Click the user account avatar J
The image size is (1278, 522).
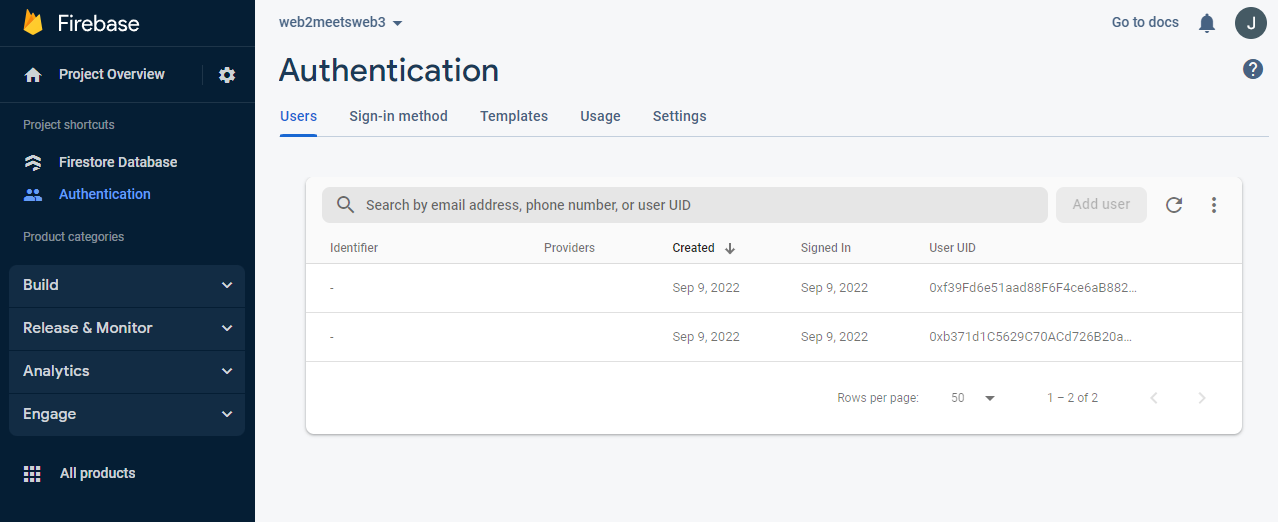coord(1250,23)
